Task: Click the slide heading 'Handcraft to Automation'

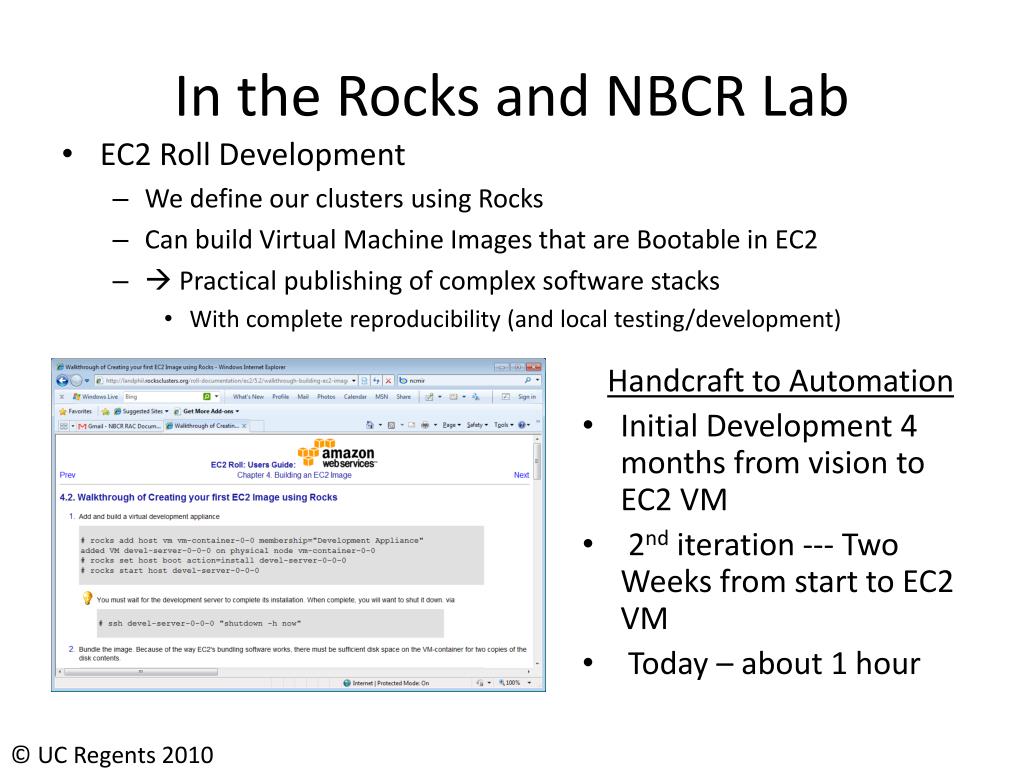Action: (780, 381)
